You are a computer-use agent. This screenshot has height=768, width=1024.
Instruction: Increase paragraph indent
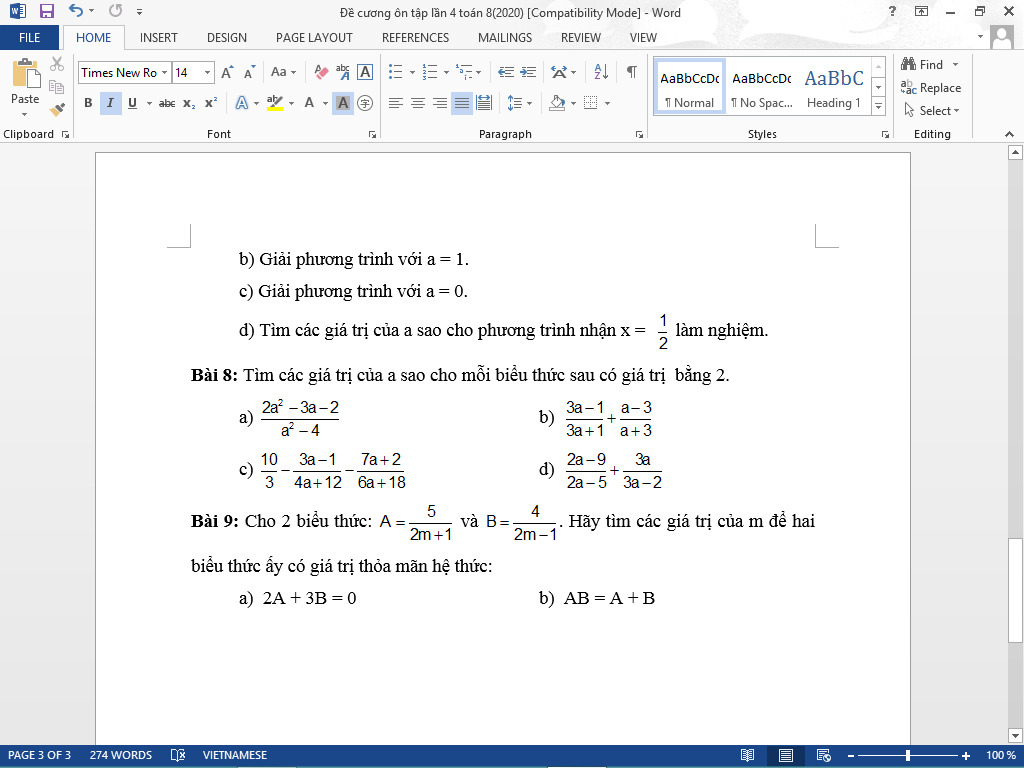coord(528,72)
